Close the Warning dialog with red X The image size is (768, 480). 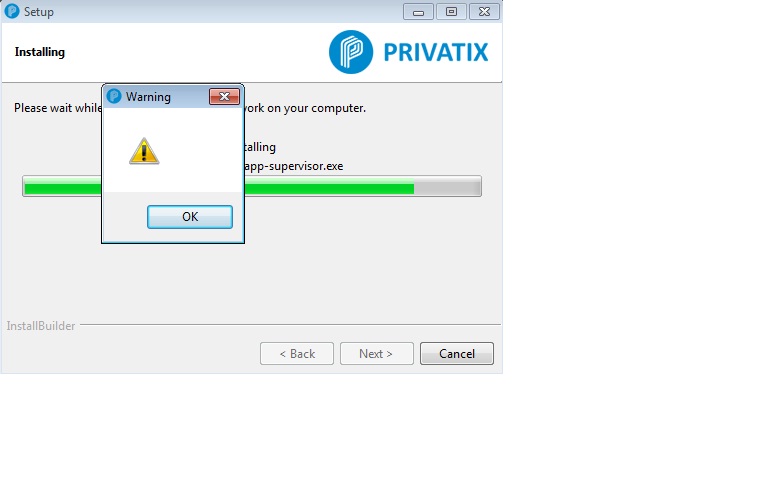[224, 96]
